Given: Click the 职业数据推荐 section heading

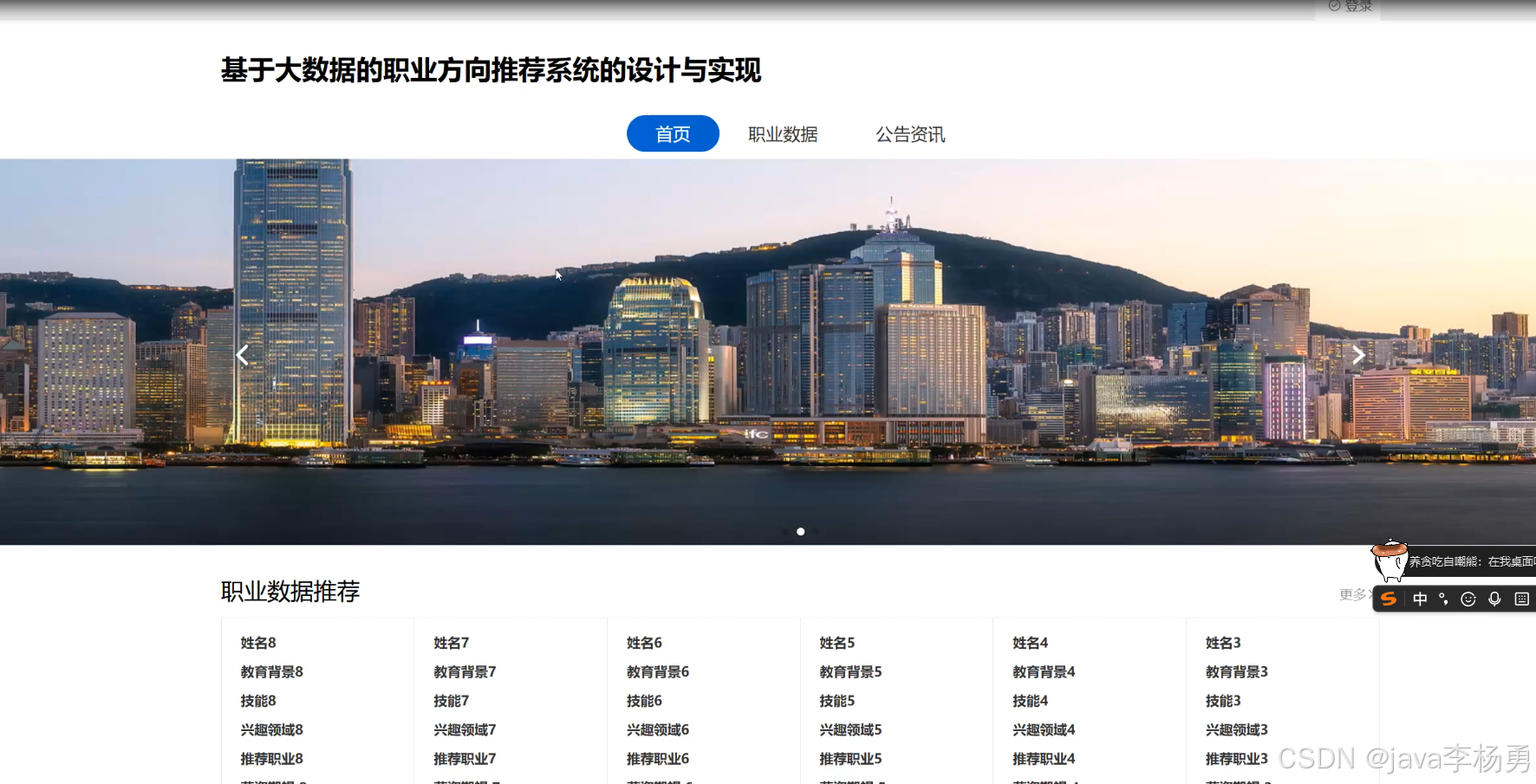Looking at the screenshot, I should pos(290,592).
